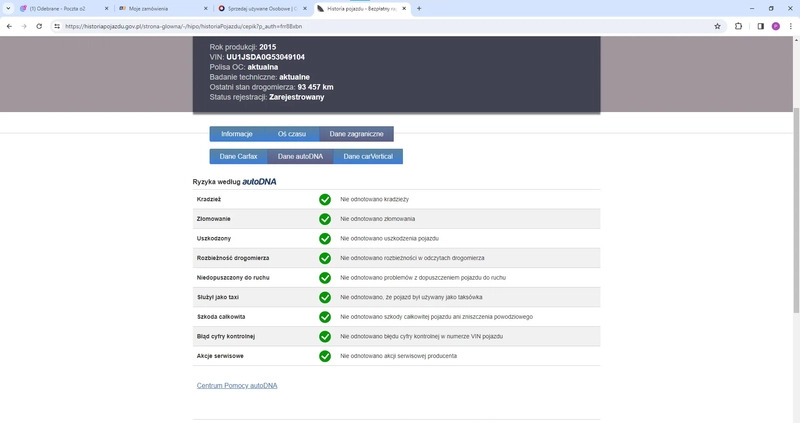Click text 'Nie odnotowano kradzieży'
This screenshot has height=423, width=800.
point(374,200)
